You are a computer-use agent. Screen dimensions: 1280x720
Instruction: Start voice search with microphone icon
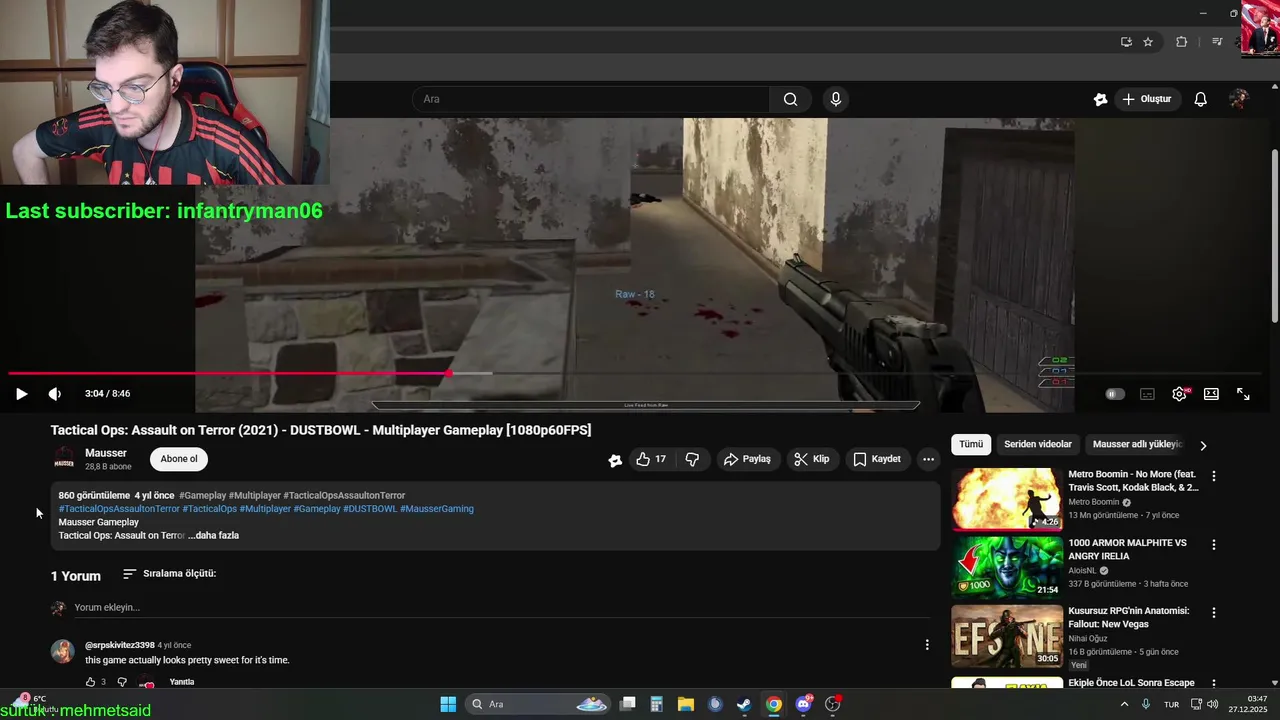click(x=836, y=99)
